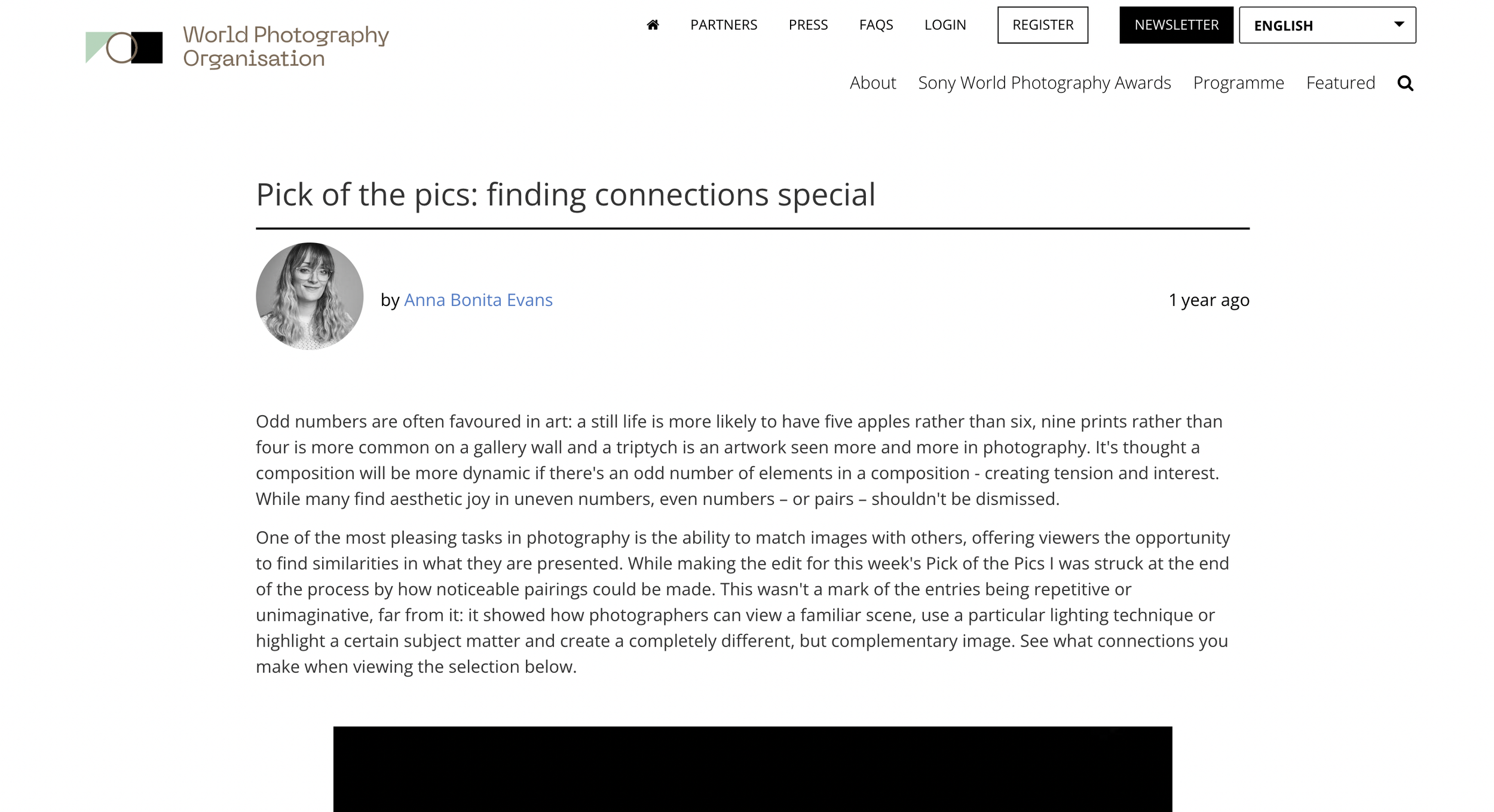The width and height of the screenshot is (1494, 812).
Task: Open the PARTNERS link
Action: (x=724, y=24)
